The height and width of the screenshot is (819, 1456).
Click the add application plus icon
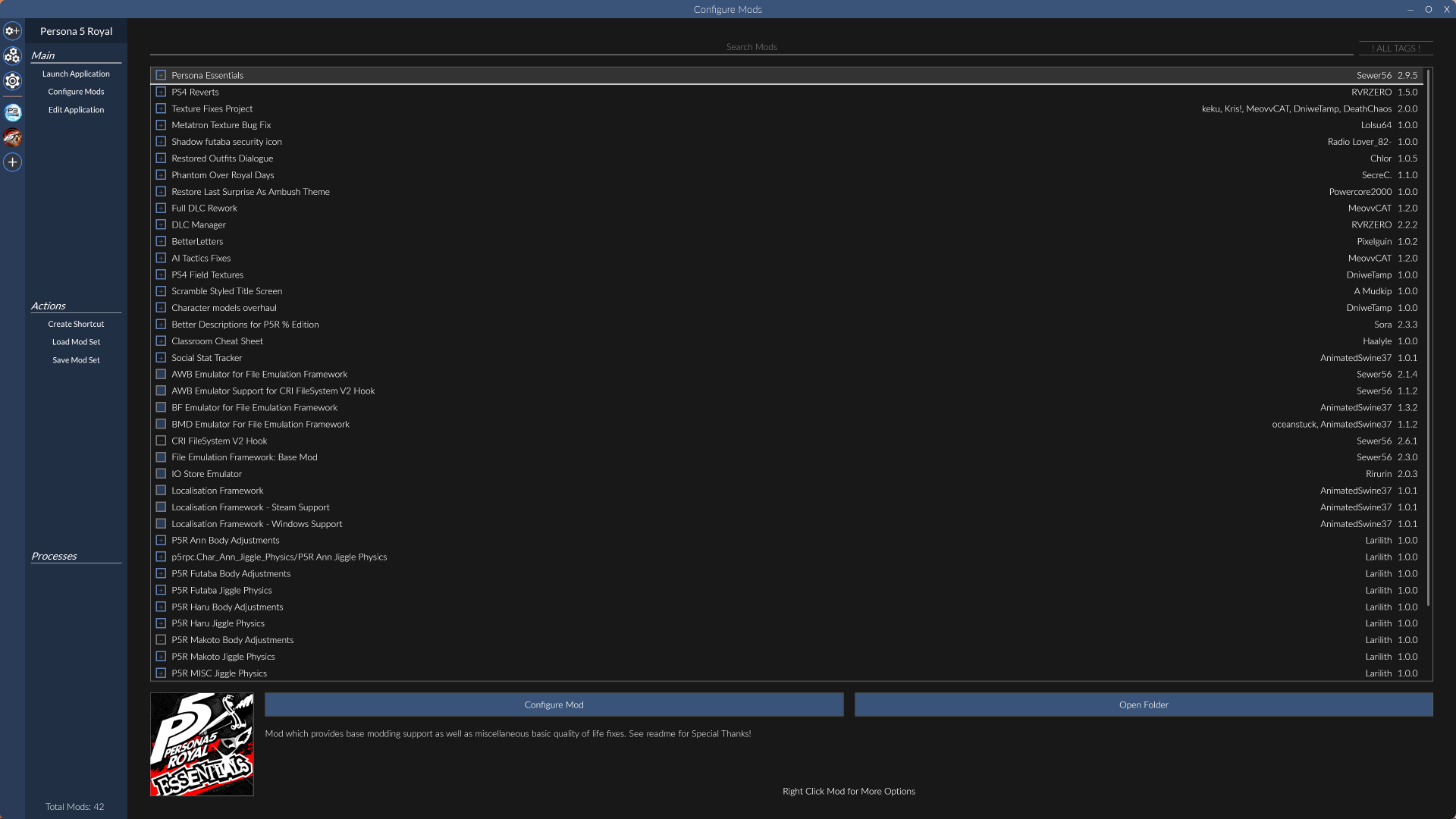12,162
